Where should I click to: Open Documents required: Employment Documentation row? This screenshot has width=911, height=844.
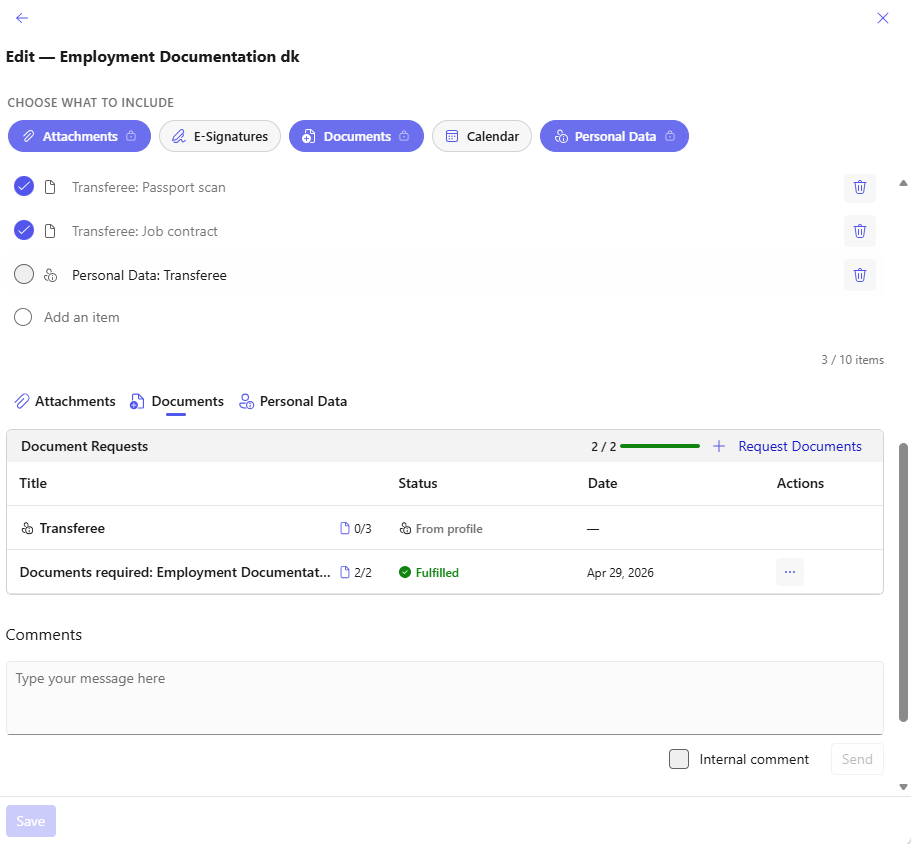point(445,572)
